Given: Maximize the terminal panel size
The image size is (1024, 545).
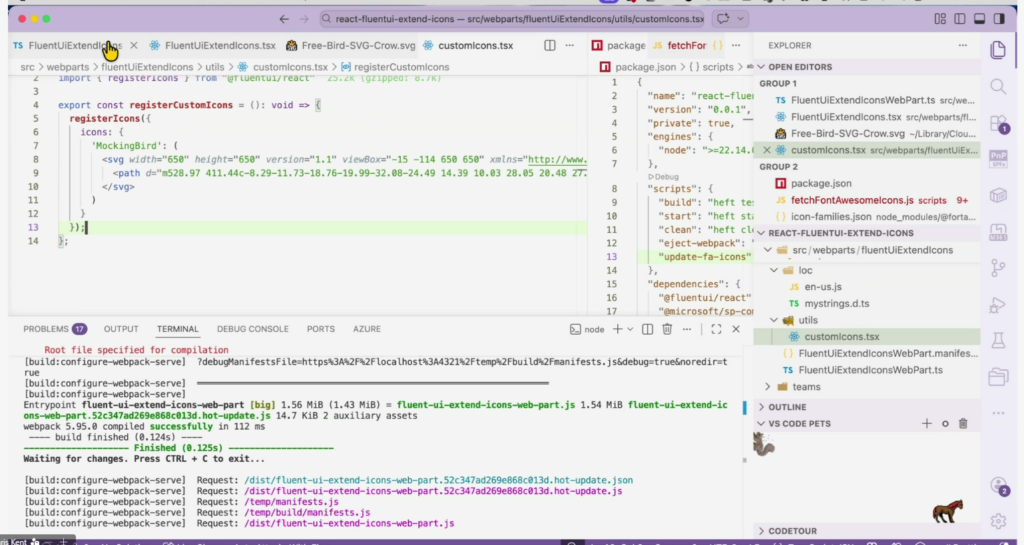Looking at the screenshot, I should [716, 328].
